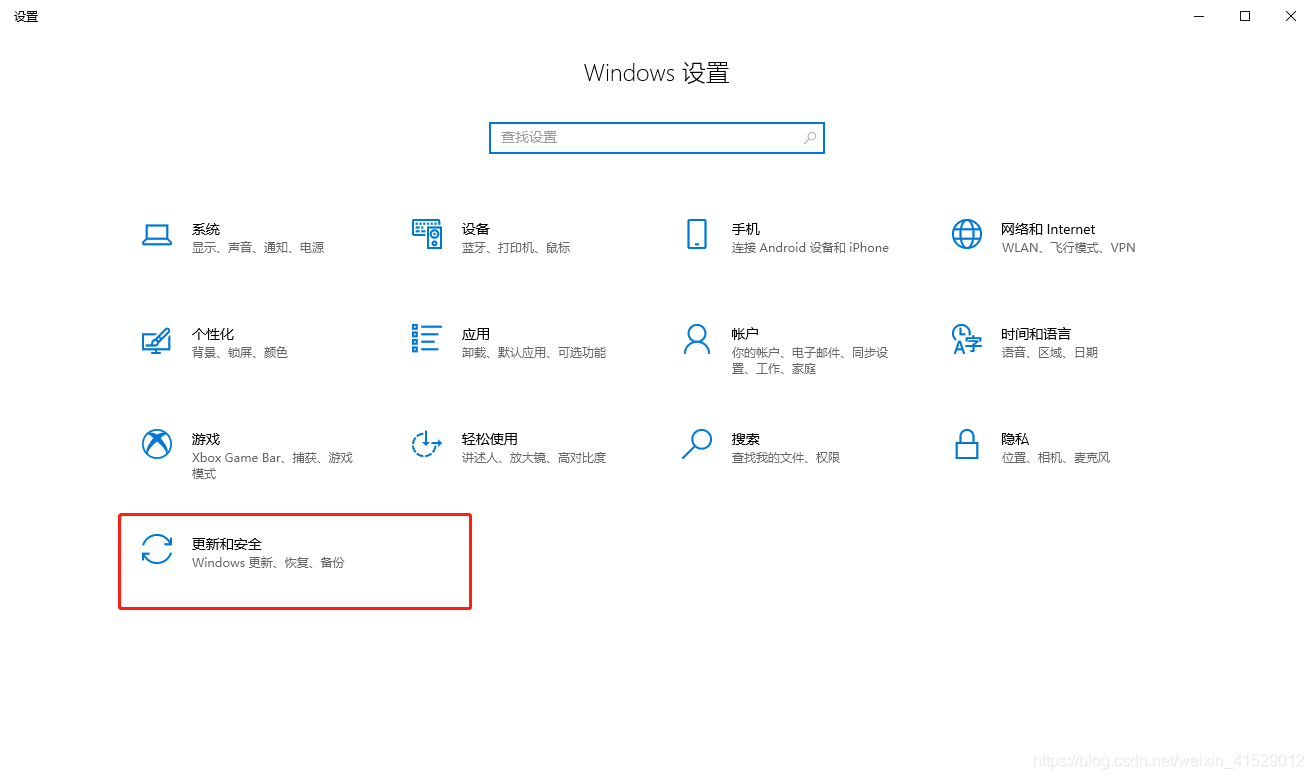Focus the 查找设置 search field
1314x779 pixels.
click(657, 138)
